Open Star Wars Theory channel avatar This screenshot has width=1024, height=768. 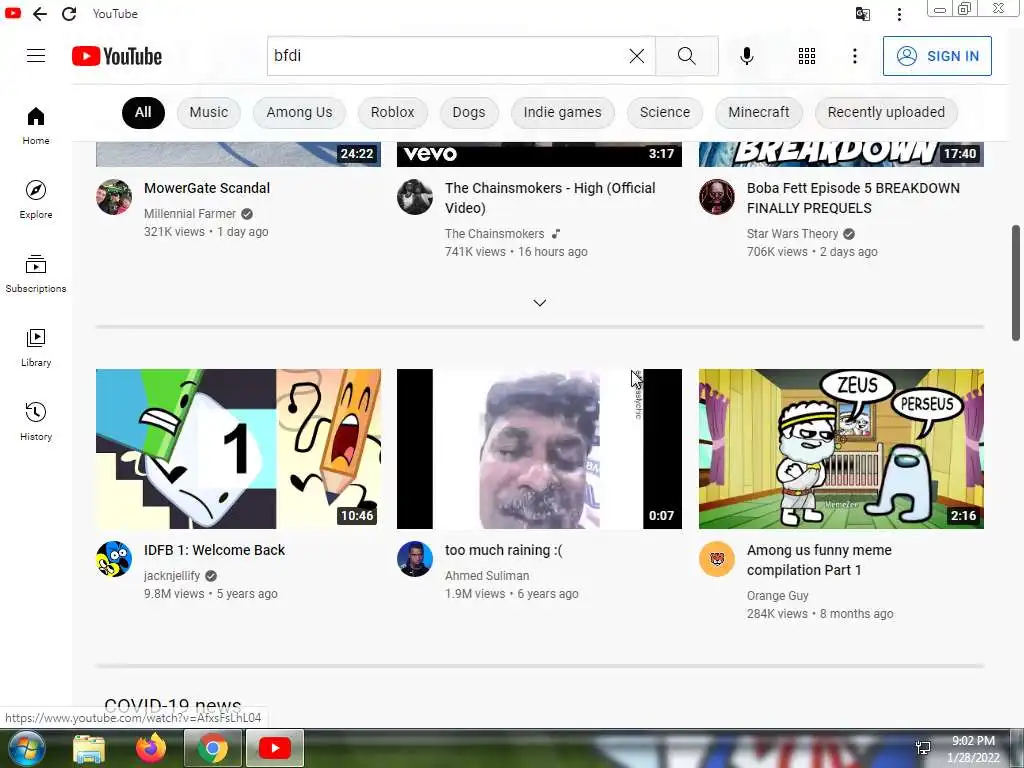point(717,197)
